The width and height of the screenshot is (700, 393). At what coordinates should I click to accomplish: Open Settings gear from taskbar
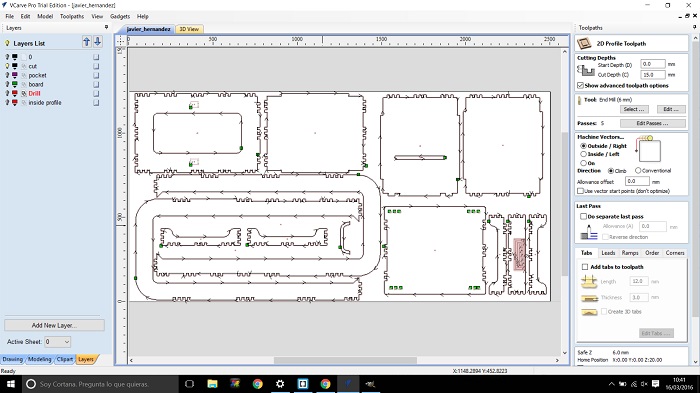tap(280, 384)
